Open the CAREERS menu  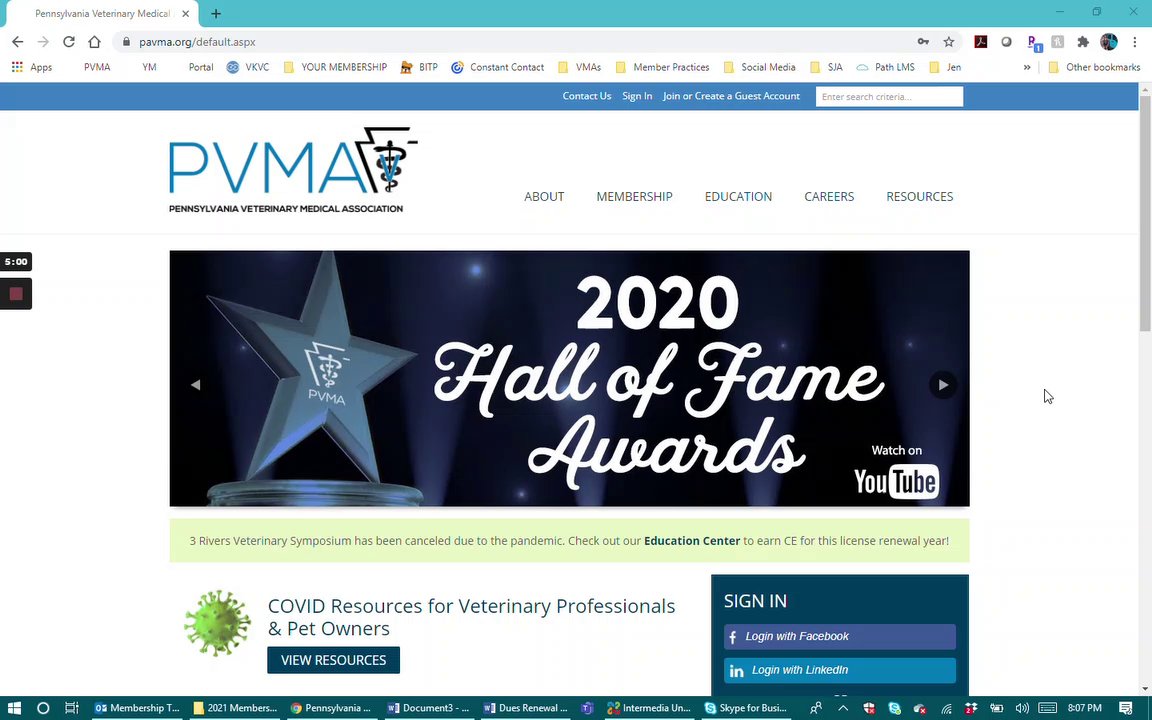click(x=829, y=196)
